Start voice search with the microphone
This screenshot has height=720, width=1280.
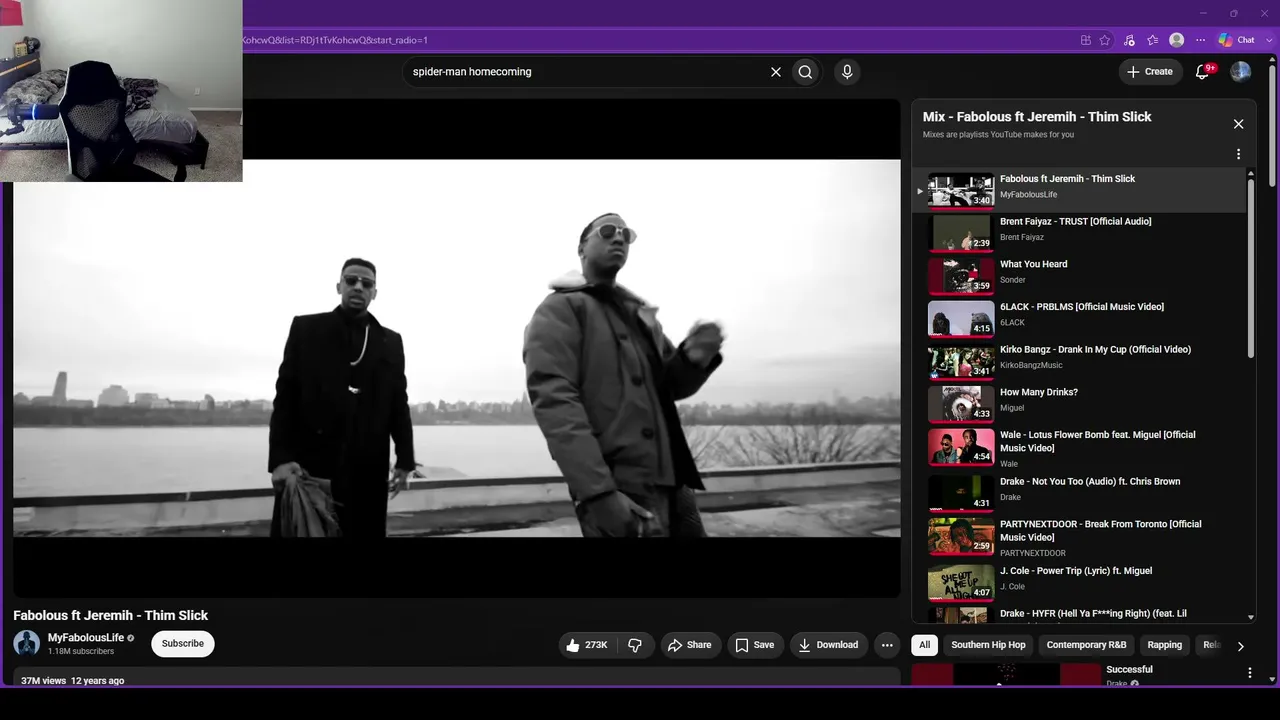pyautogui.click(x=847, y=72)
